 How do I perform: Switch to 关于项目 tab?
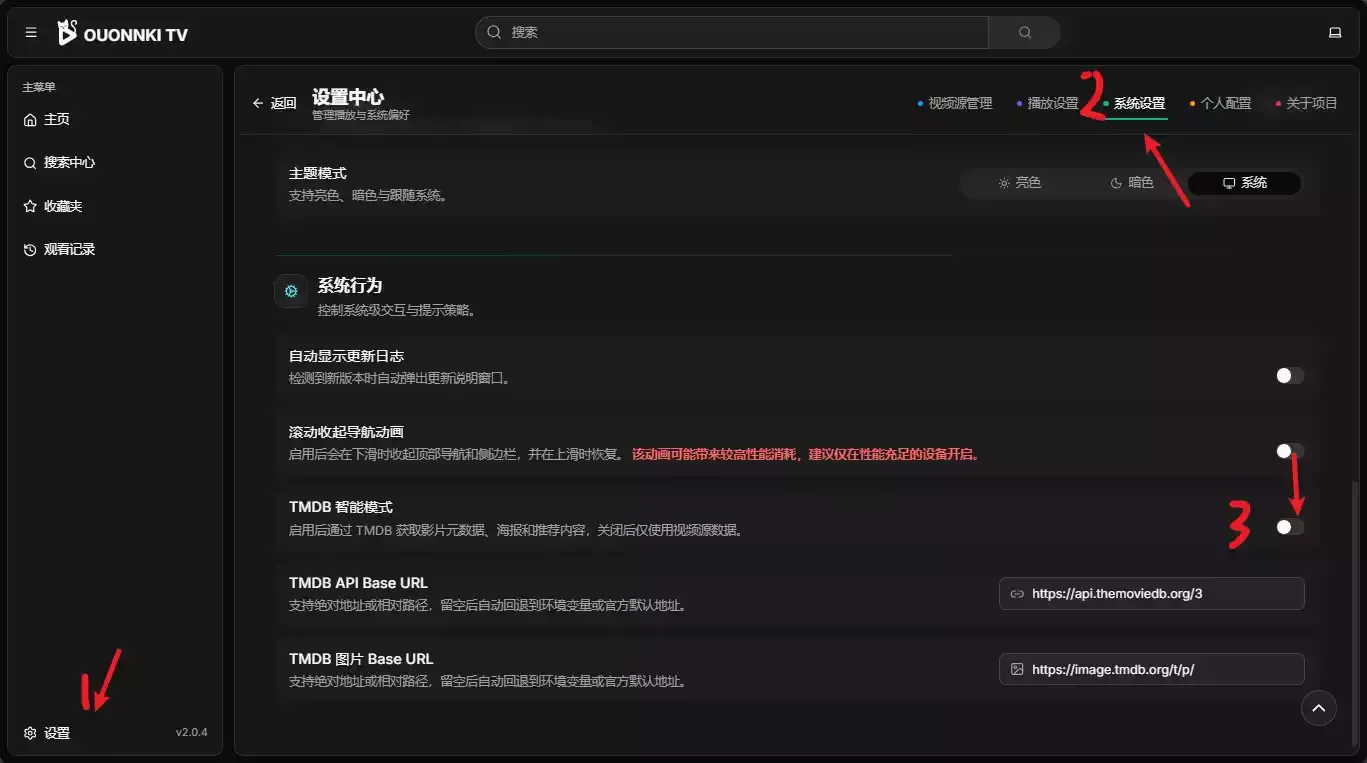click(x=1306, y=103)
